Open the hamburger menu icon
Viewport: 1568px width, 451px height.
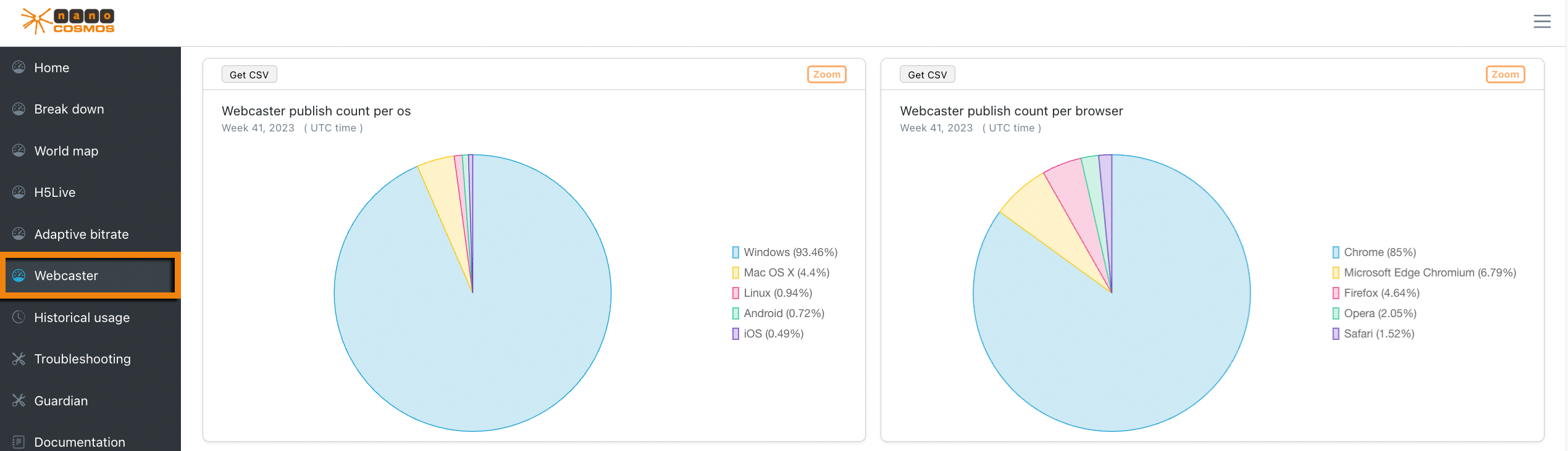coord(1541,22)
